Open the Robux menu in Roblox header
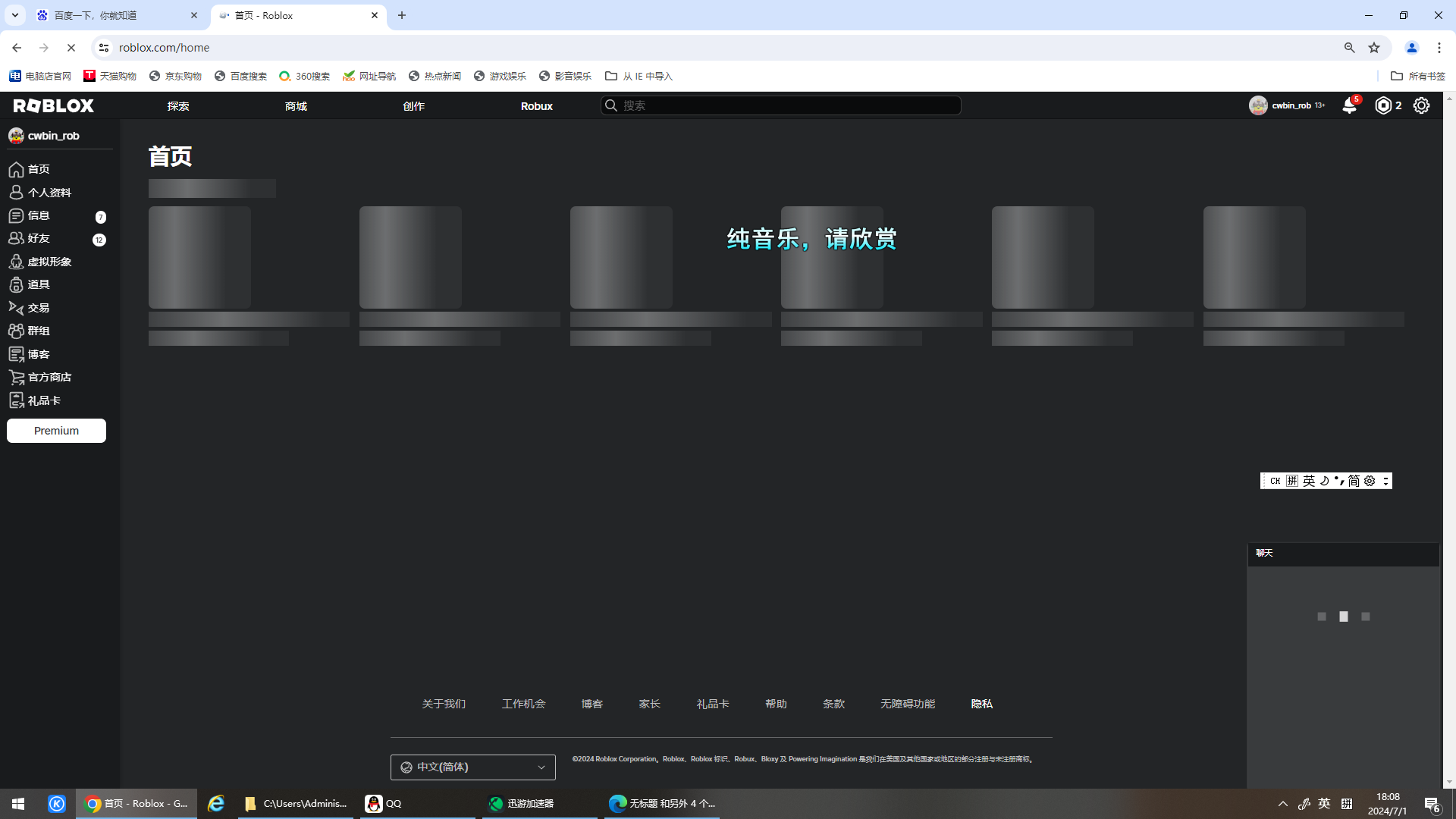1456x819 pixels. pos(537,106)
